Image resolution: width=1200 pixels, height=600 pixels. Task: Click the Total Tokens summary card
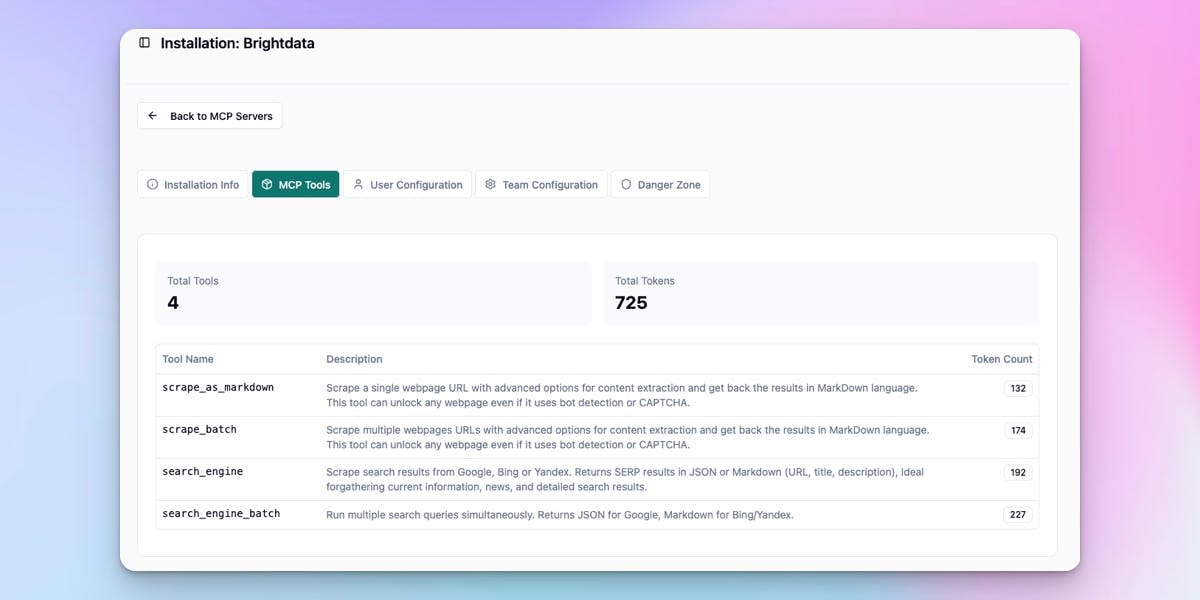click(x=820, y=293)
